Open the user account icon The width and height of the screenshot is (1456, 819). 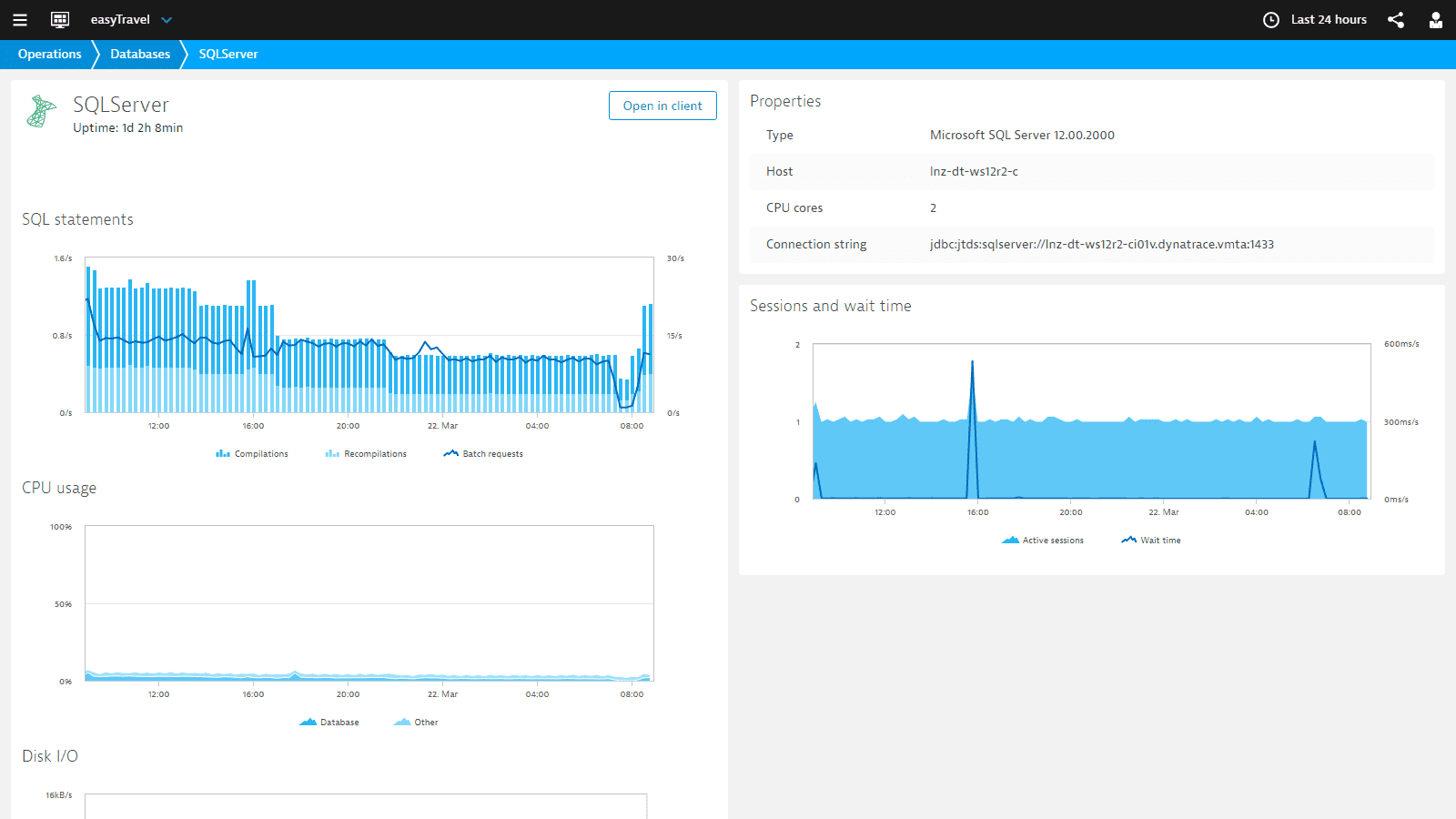(x=1436, y=20)
